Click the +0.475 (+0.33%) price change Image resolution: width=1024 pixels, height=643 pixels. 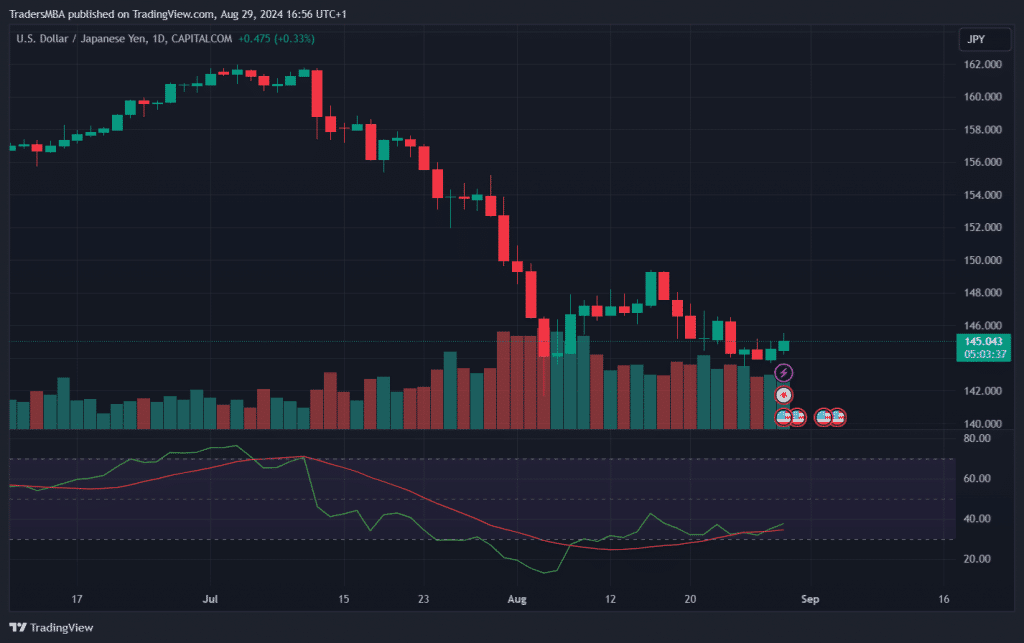(276, 39)
